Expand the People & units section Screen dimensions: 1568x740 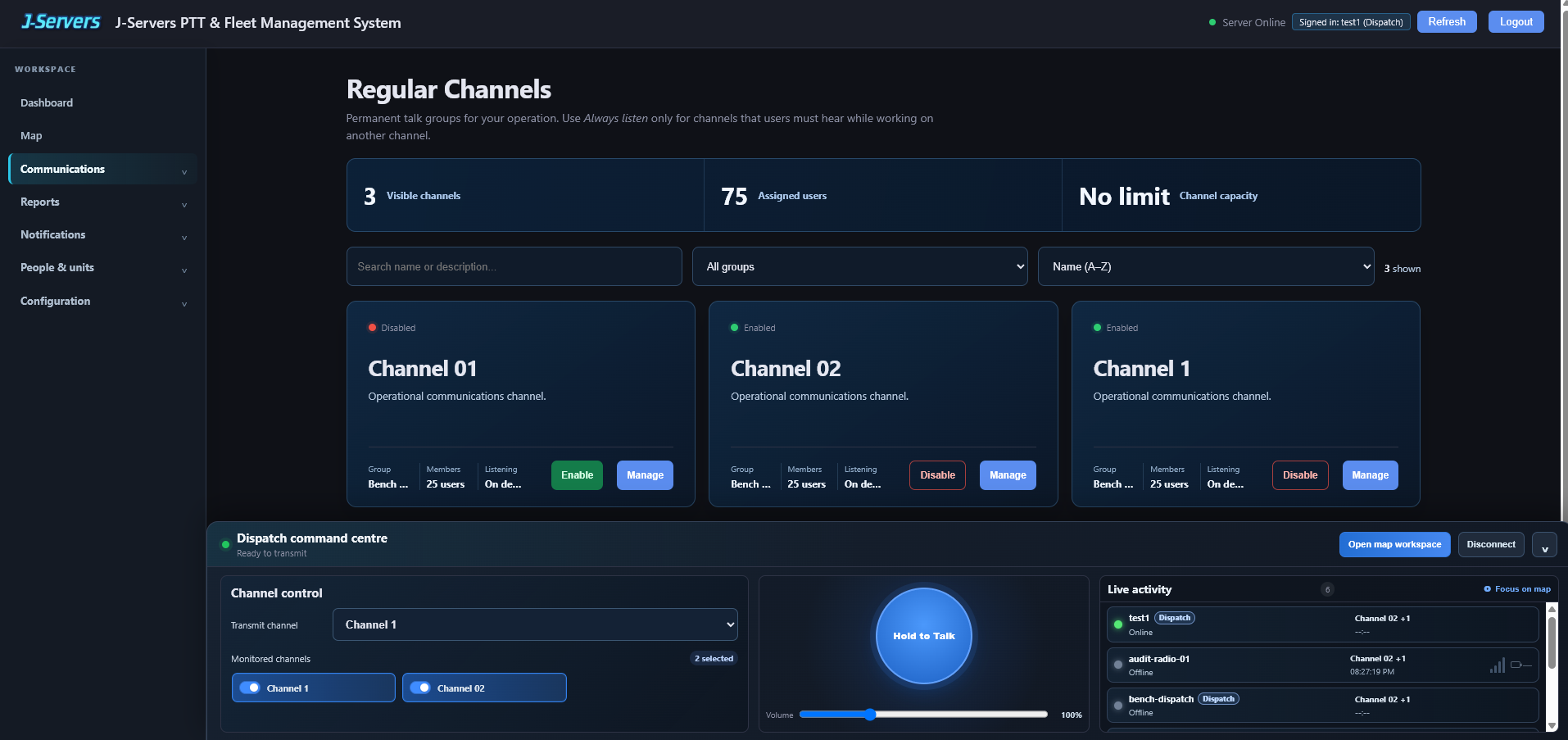click(x=103, y=268)
